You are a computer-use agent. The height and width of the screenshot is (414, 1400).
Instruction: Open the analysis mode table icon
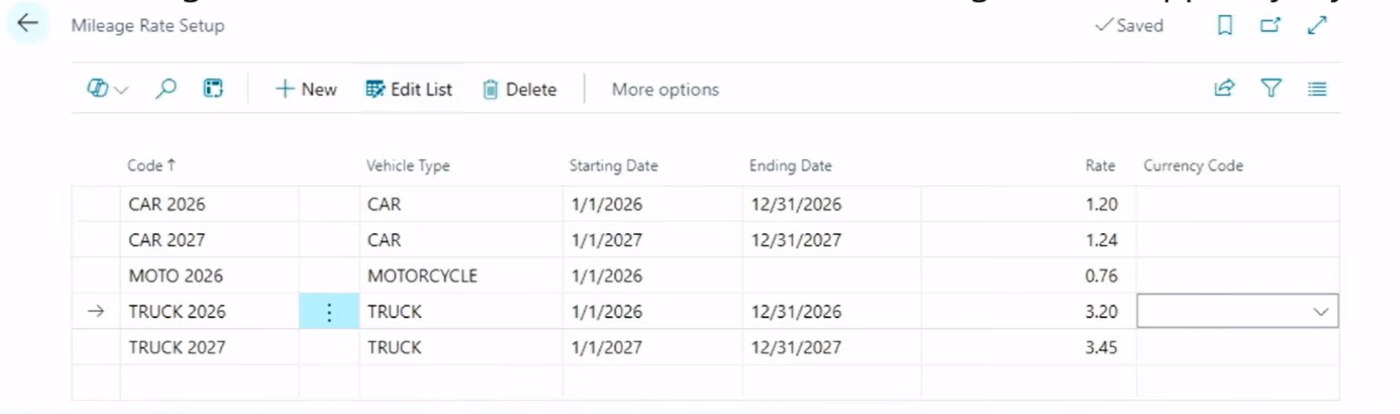[213, 89]
